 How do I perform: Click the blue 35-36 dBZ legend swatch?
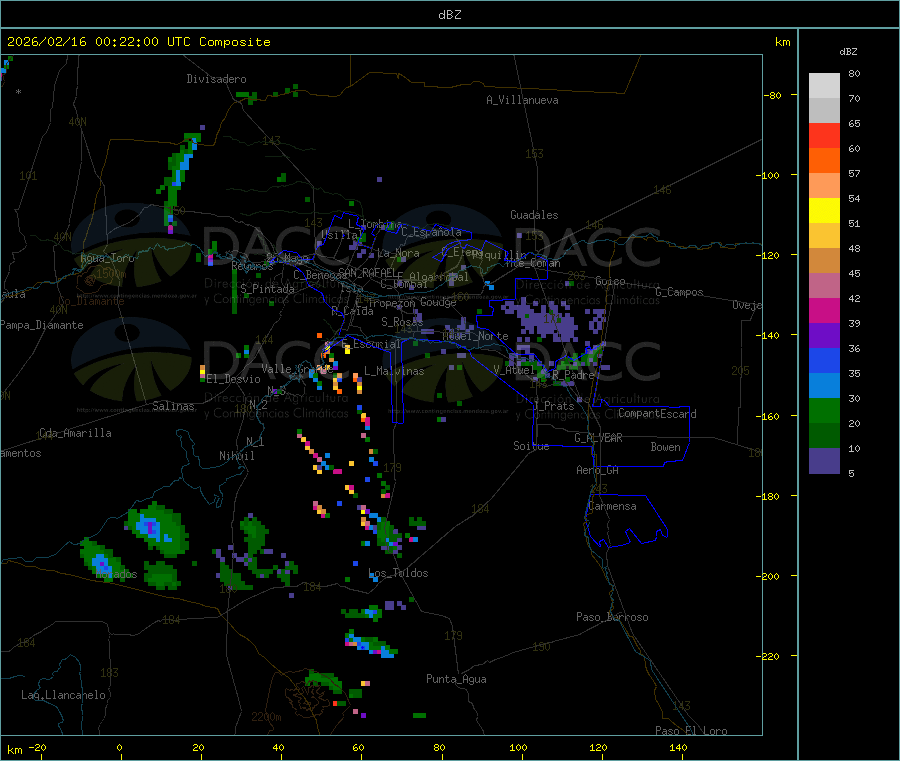click(x=824, y=360)
